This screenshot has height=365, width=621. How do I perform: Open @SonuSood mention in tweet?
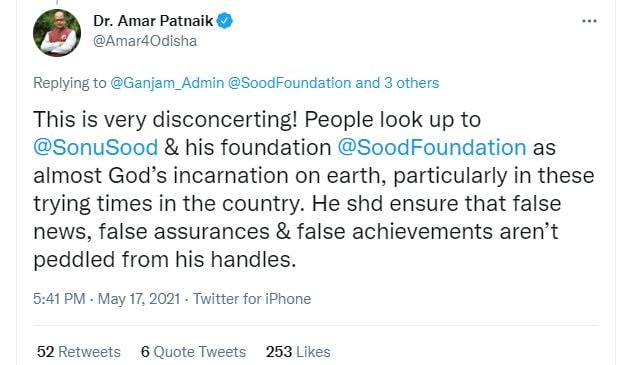95,147
